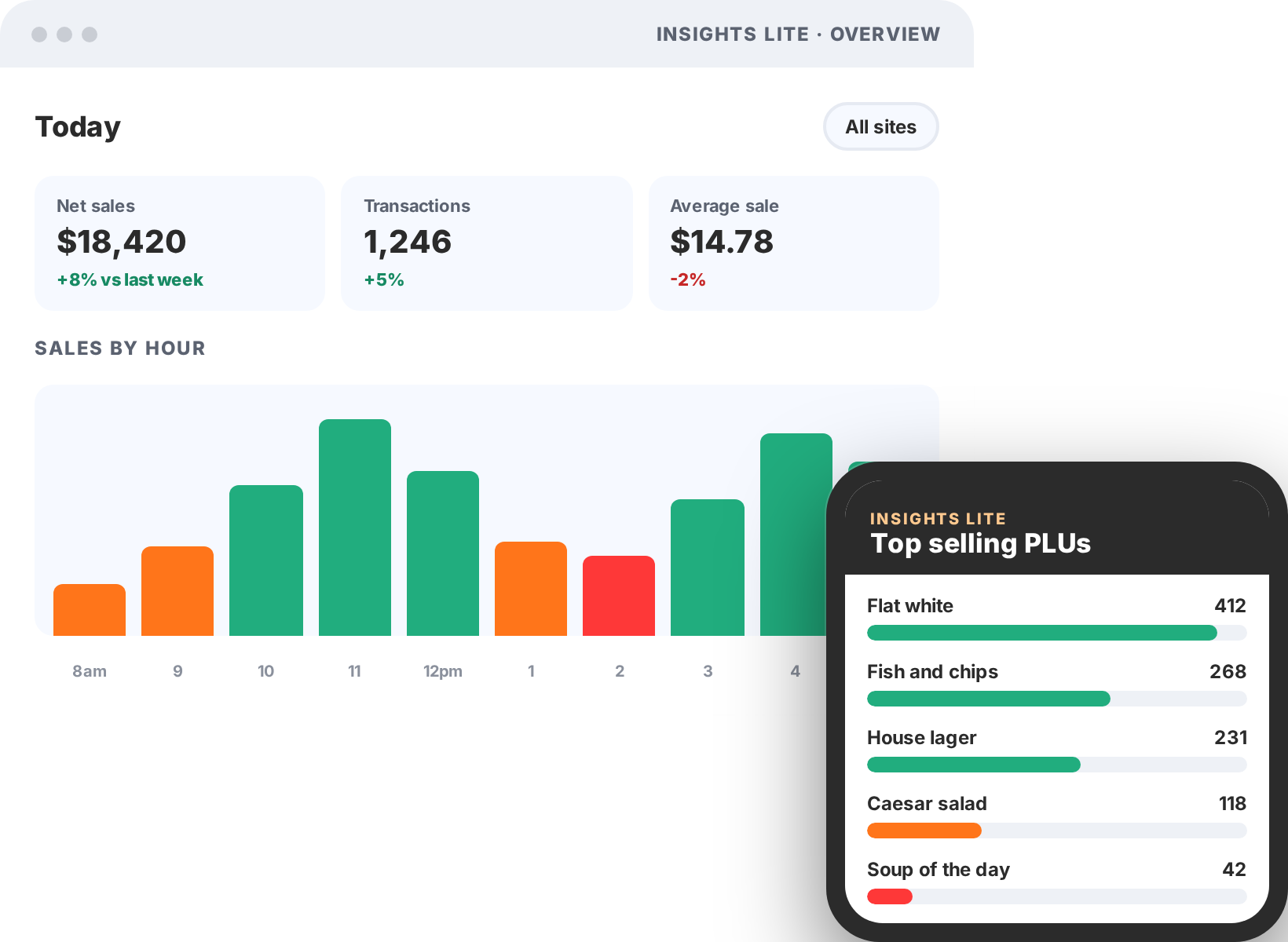This screenshot has height=942, width=1288.
Task: Click the Soup of the day red bar
Action: point(890,896)
